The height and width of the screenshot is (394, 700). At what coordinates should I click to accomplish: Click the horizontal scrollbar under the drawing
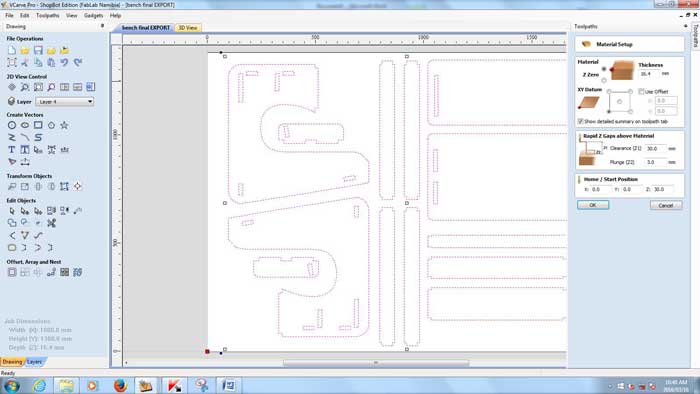pos(375,363)
